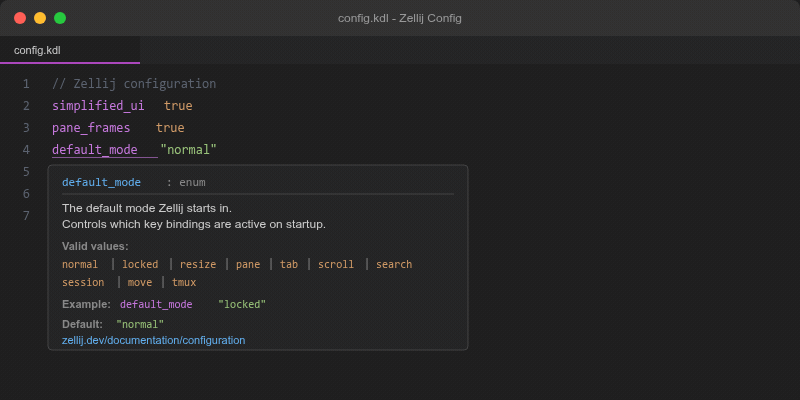Switch to the config.kdl tab
Image resolution: width=800 pixels, height=400 pixels.
point(70,50)
